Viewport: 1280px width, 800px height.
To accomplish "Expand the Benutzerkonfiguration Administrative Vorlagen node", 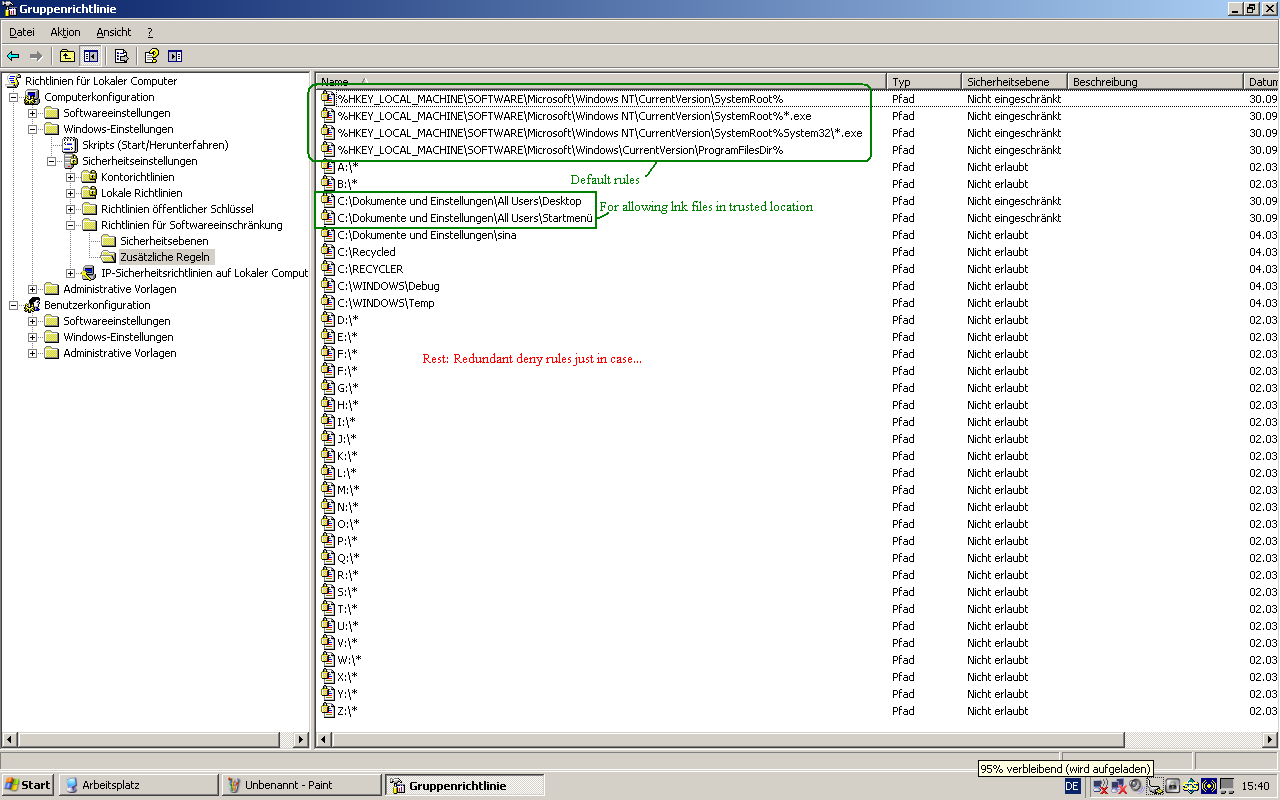I will pos(32,353).
